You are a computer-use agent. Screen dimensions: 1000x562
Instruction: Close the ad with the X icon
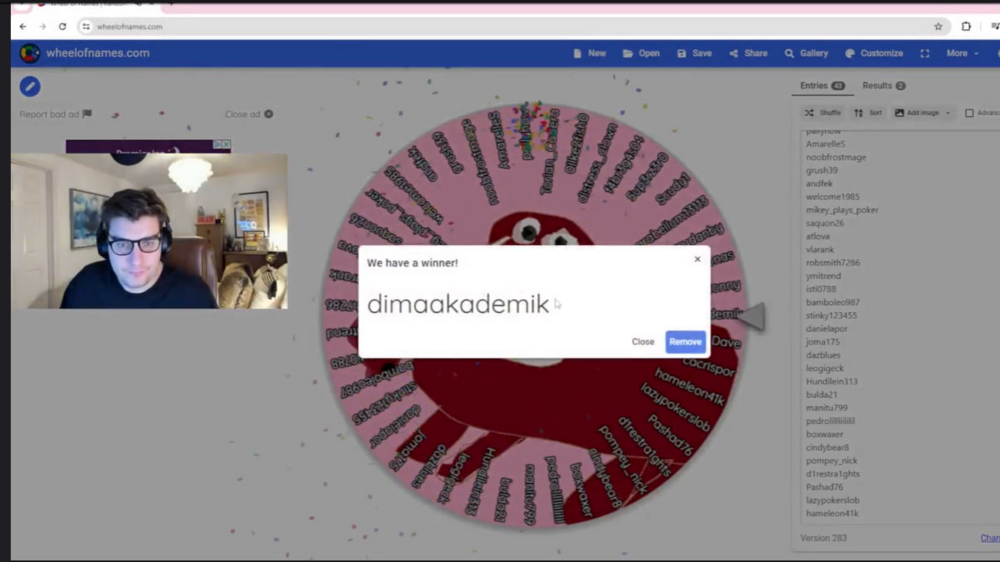coord(268,114)
